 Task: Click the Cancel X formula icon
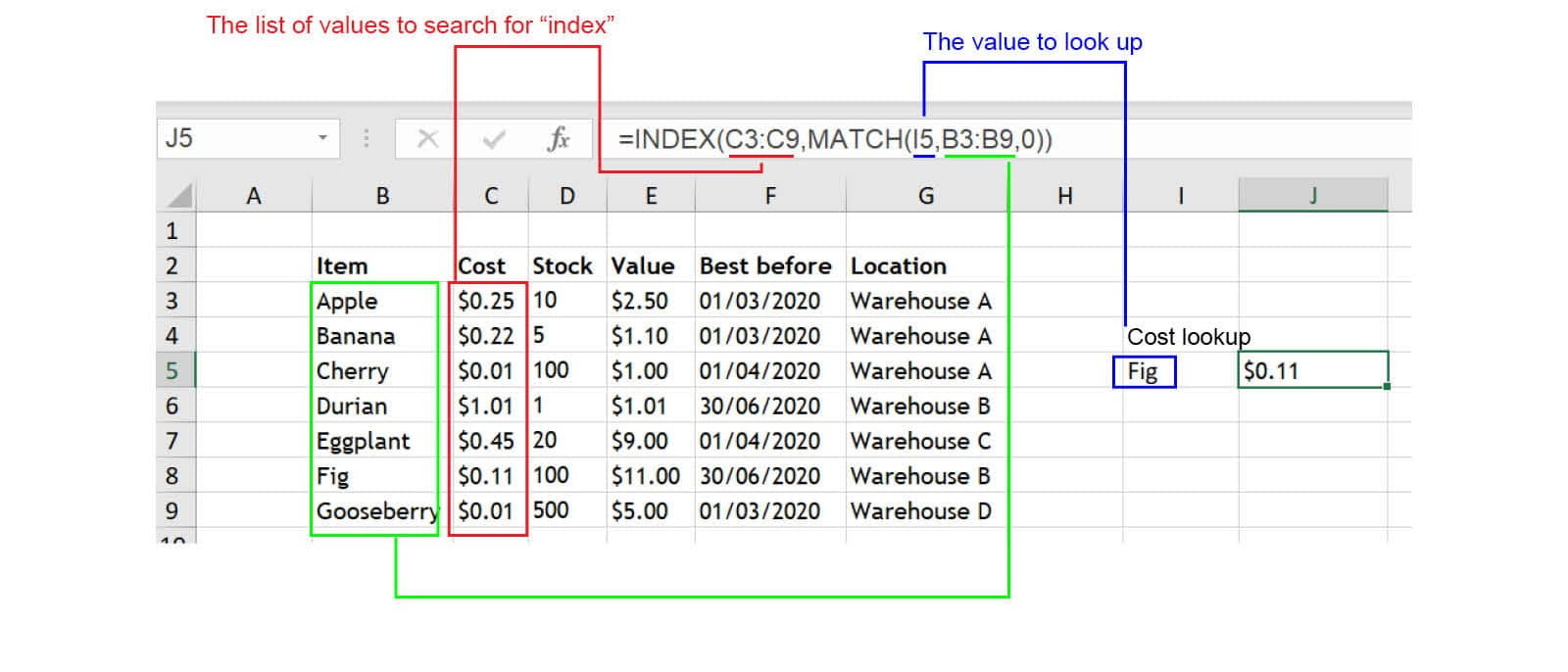click(x=427, y=139)
